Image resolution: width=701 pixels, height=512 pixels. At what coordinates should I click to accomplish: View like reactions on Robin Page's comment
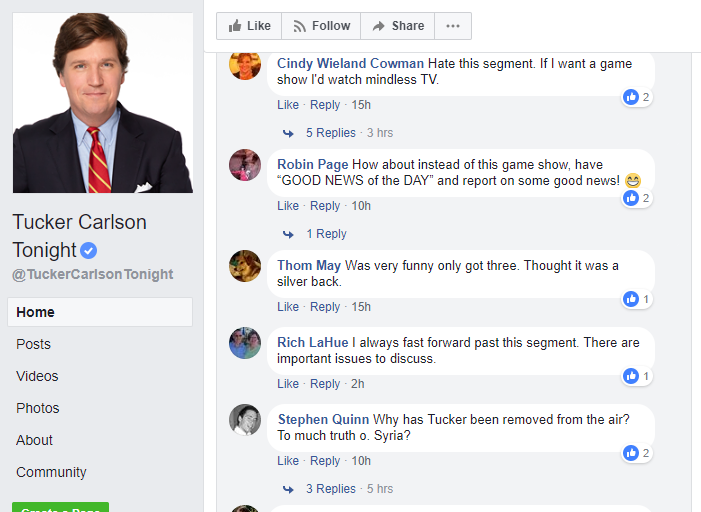(x=638, y=198)
